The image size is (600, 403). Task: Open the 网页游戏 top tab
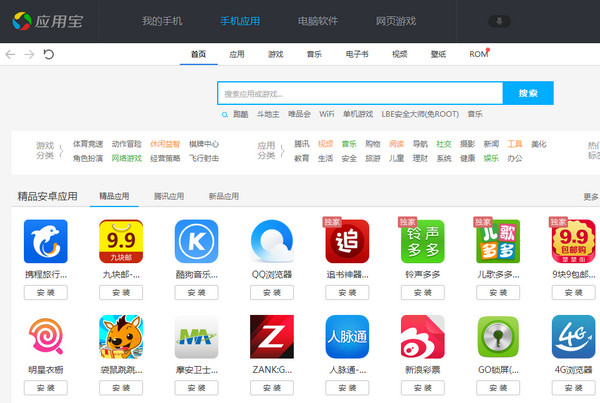pos(396,21)
